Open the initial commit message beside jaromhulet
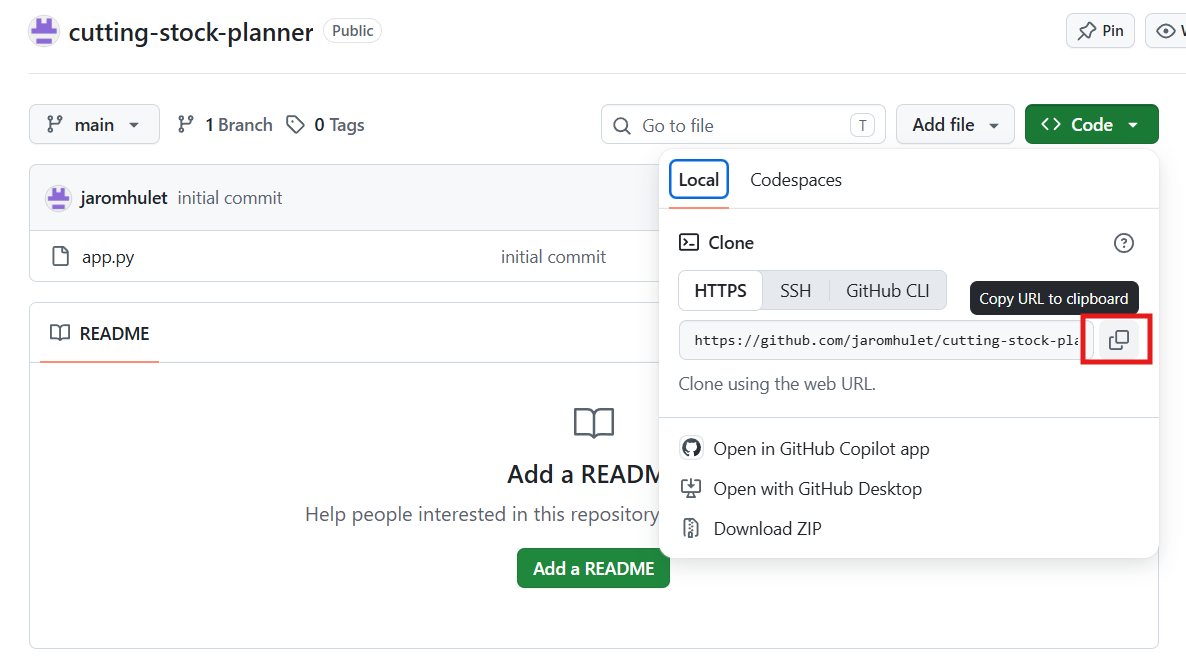 coord(230,198)
